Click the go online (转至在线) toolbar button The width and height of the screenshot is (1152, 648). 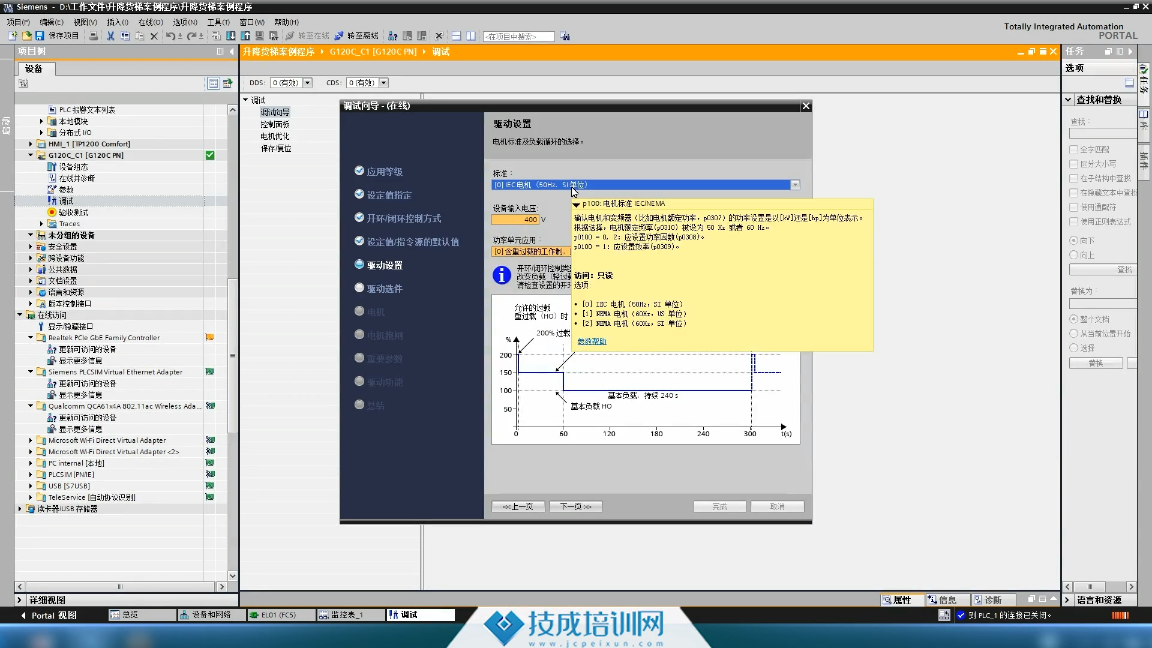click(x=307, y=35)
